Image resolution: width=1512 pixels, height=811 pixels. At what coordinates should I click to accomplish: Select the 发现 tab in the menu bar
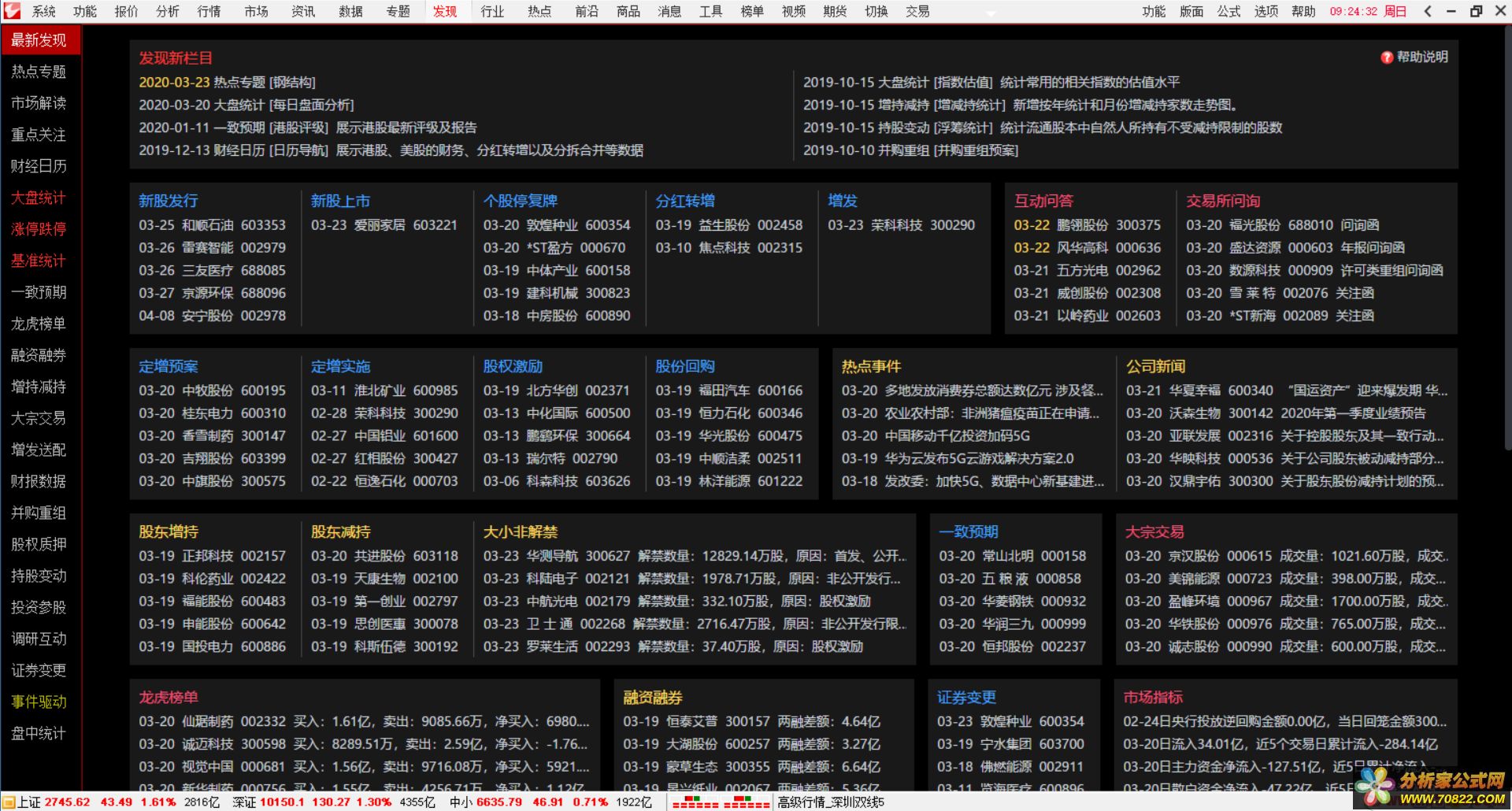pos(445,11)
